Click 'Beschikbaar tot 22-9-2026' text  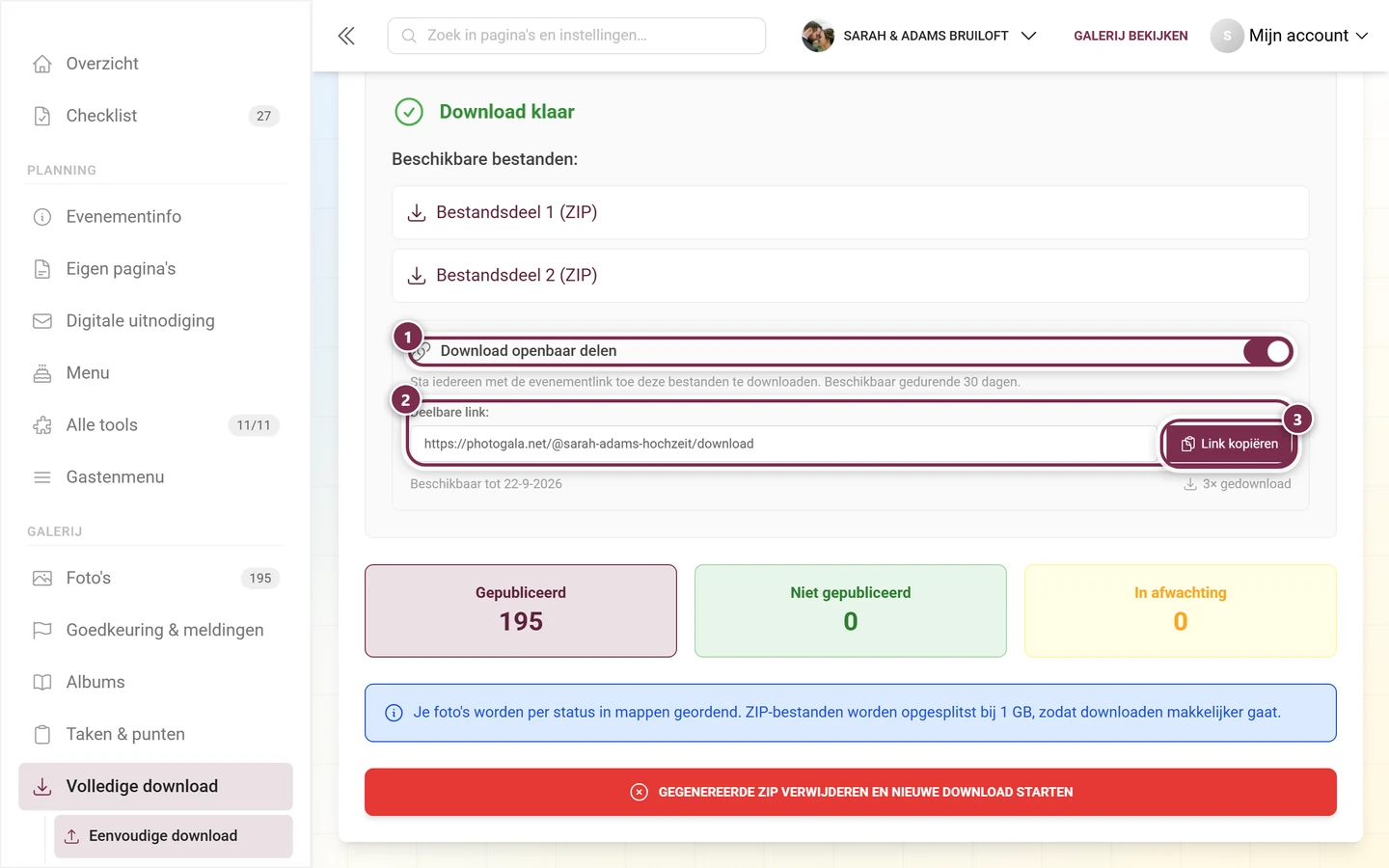pyautogui.click(x=486, y=484)
